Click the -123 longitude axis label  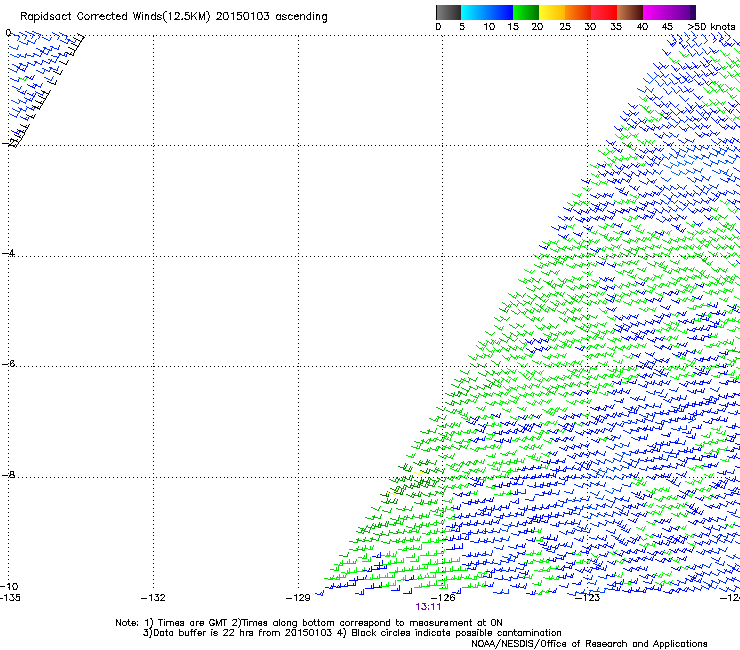588,598
